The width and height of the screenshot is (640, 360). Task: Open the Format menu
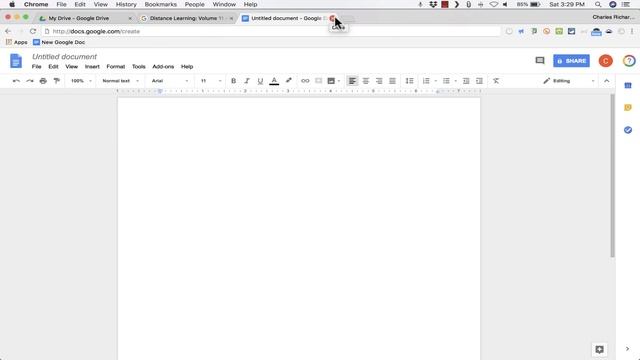[x=116, y=67]
